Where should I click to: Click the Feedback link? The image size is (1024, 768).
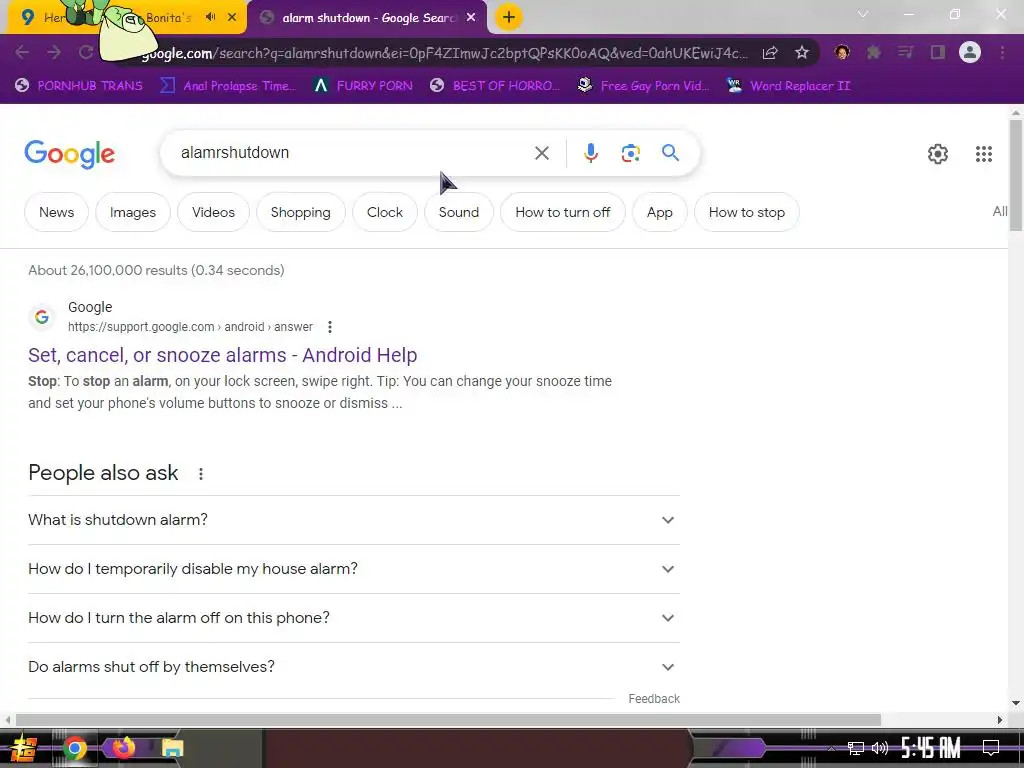[x=654, y=699]
